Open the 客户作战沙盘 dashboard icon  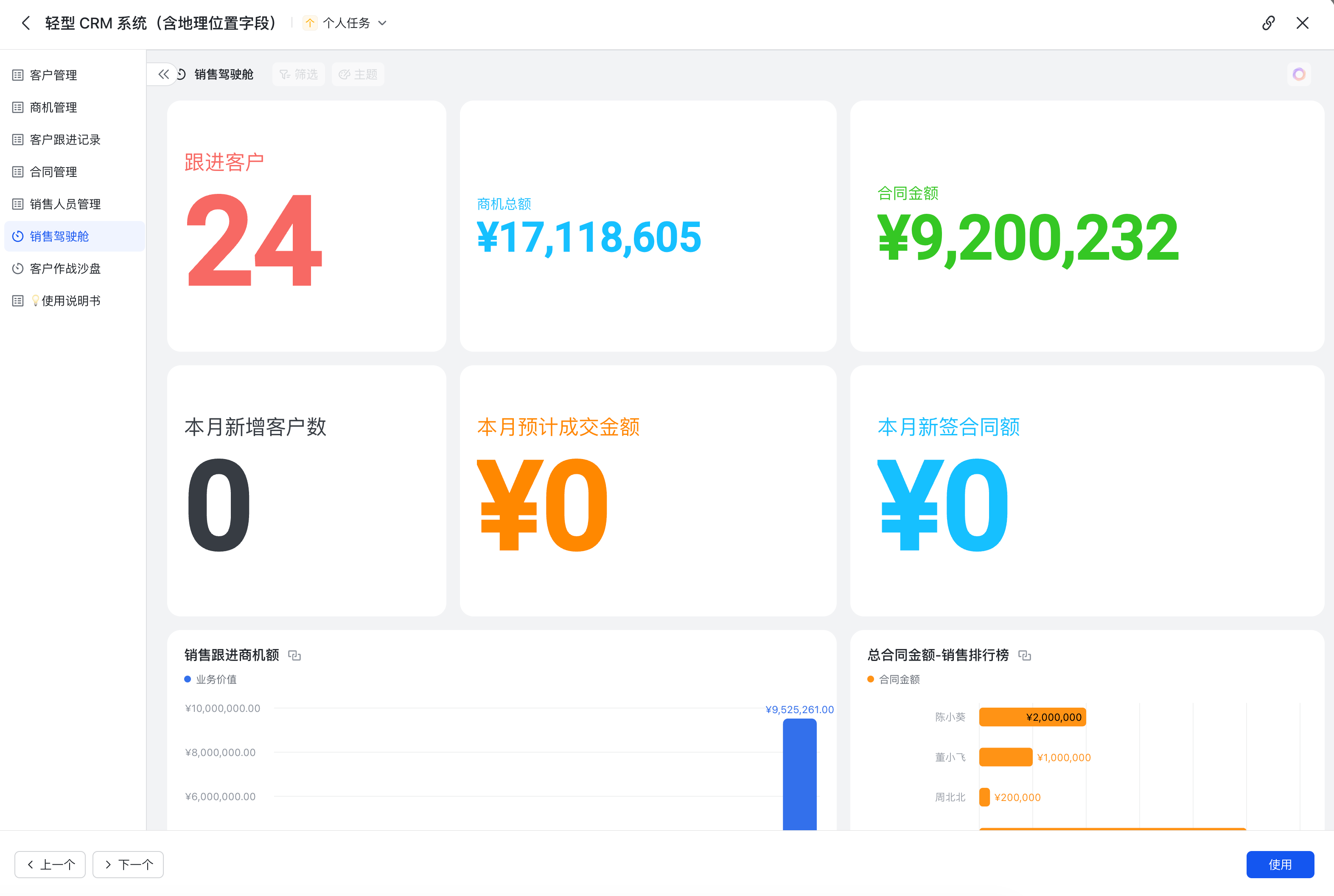coord(18,269)
